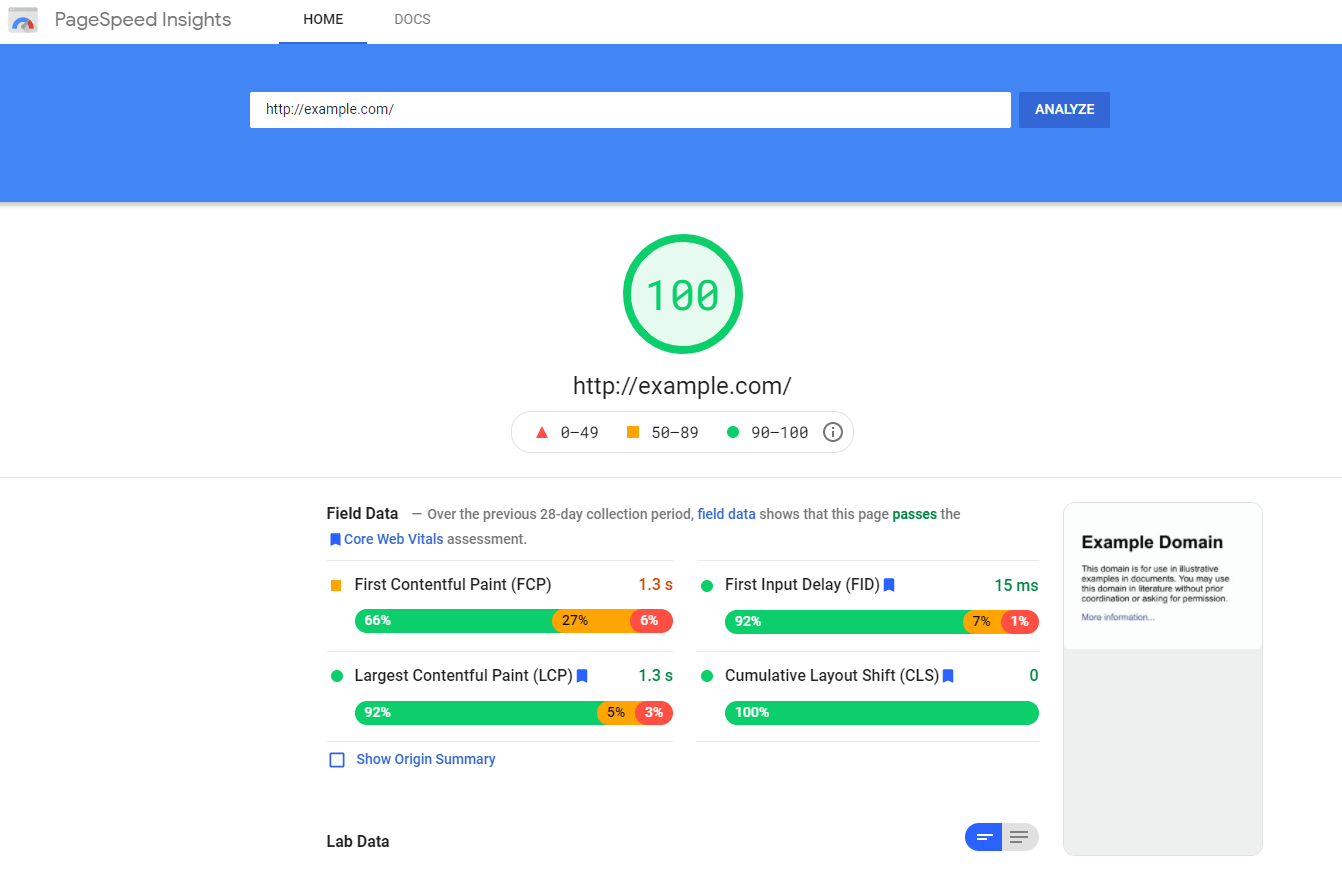Click the bookmark icon next to Core Web Vitals
Image resolution: width=1342 pixels, height=877 pixels.
[336, 539]
